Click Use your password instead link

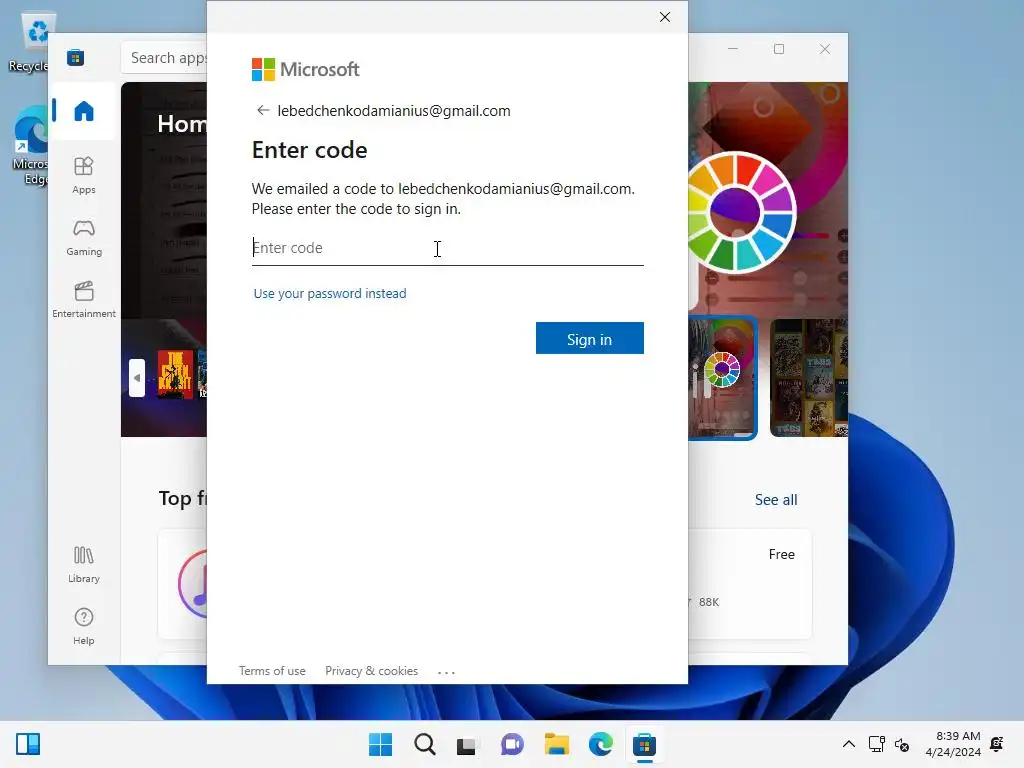point(330,293)
